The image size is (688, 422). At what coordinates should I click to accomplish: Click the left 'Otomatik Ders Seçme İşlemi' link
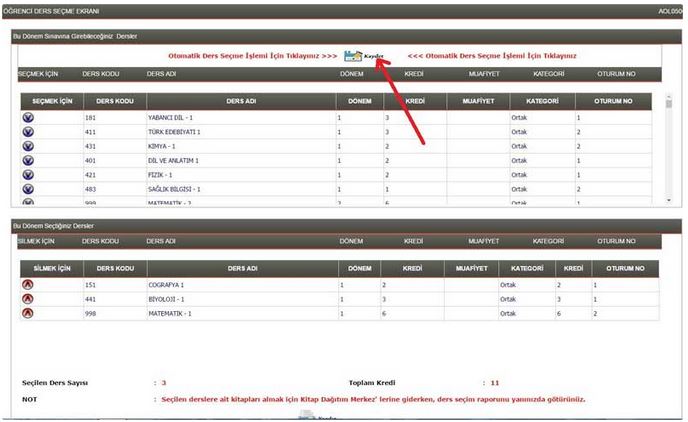251,56
